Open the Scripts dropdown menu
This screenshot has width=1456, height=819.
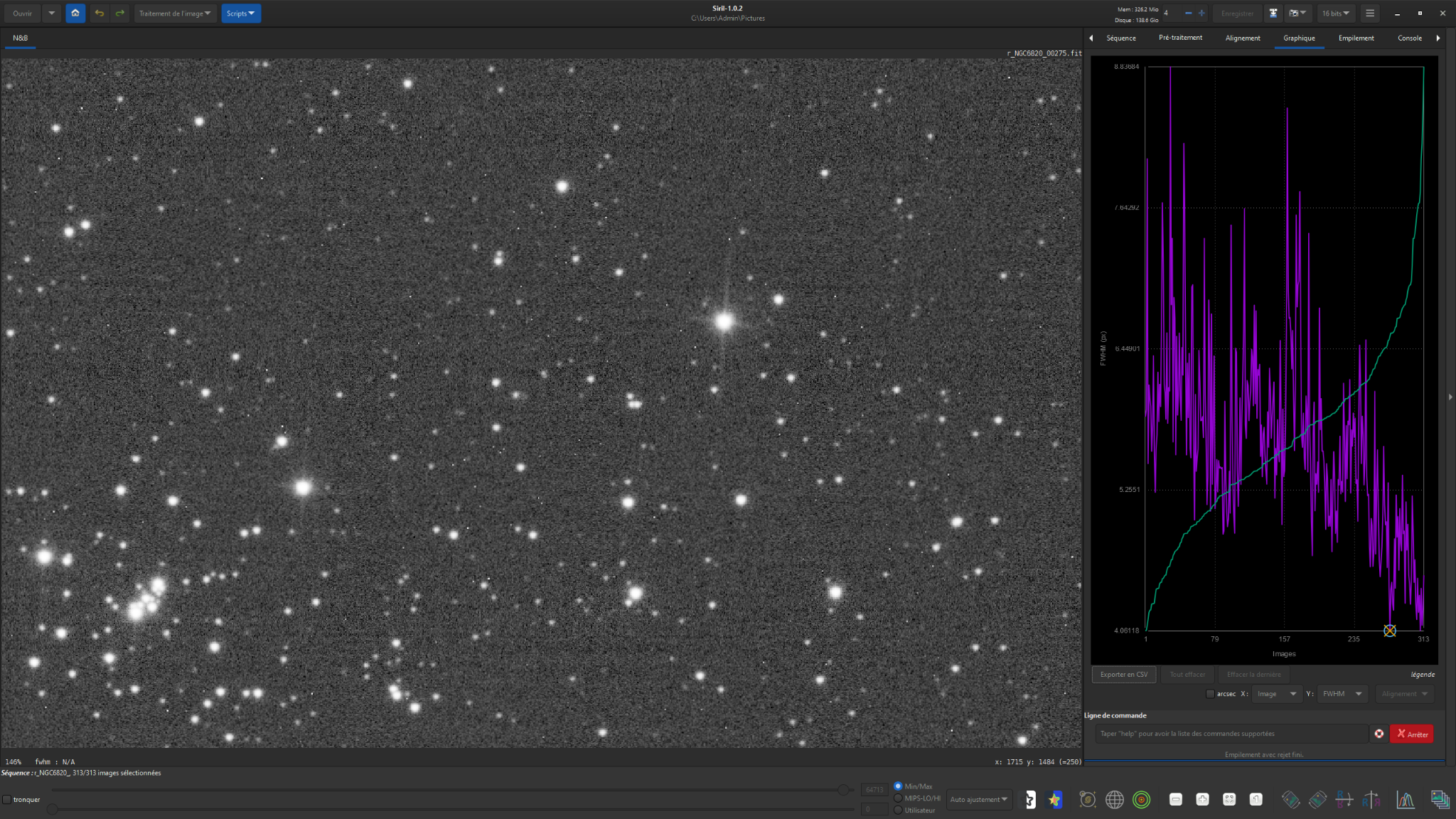tap(241, 14)
